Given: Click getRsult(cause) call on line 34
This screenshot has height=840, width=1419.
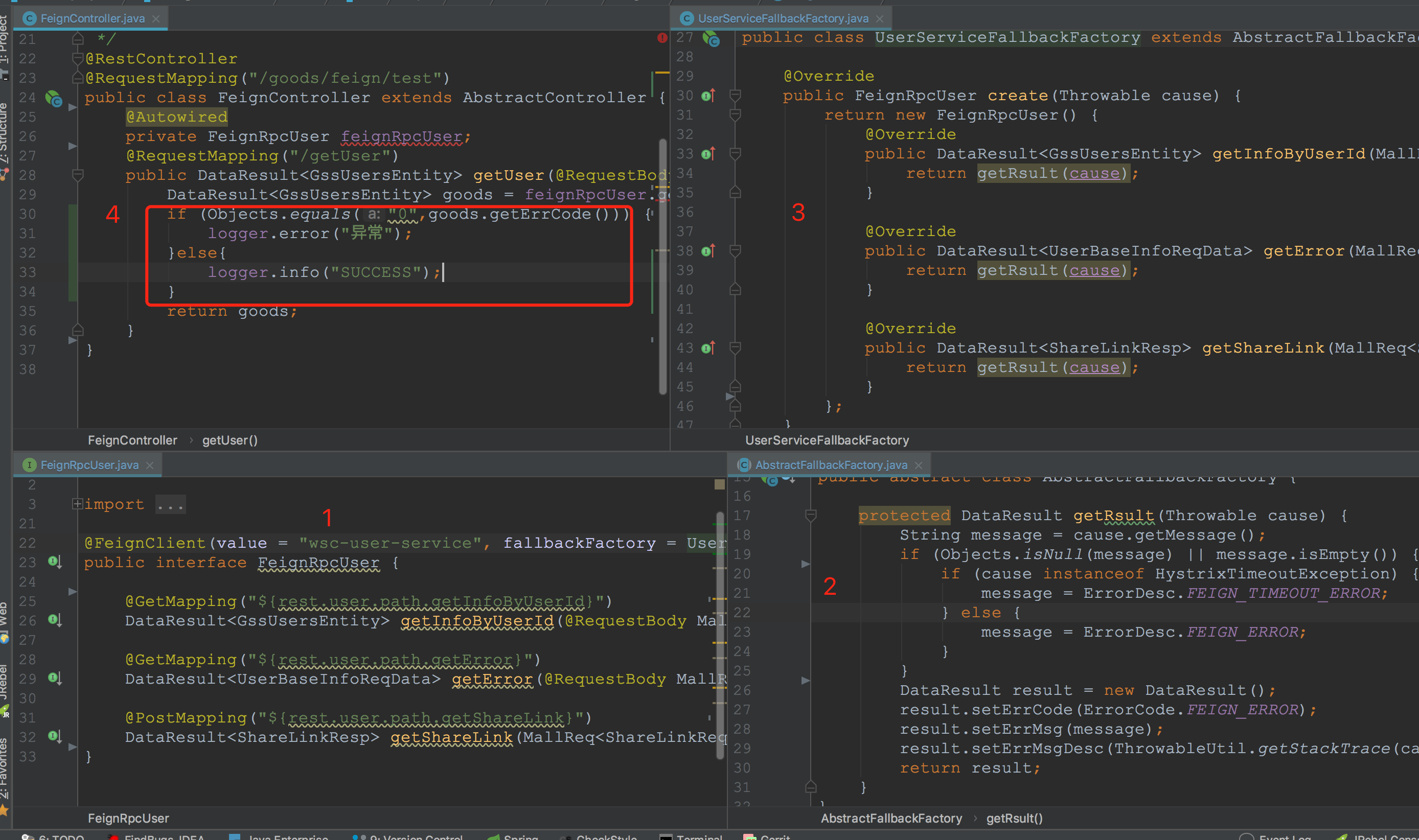Looking at the screenshot, I should [1053, 173].
